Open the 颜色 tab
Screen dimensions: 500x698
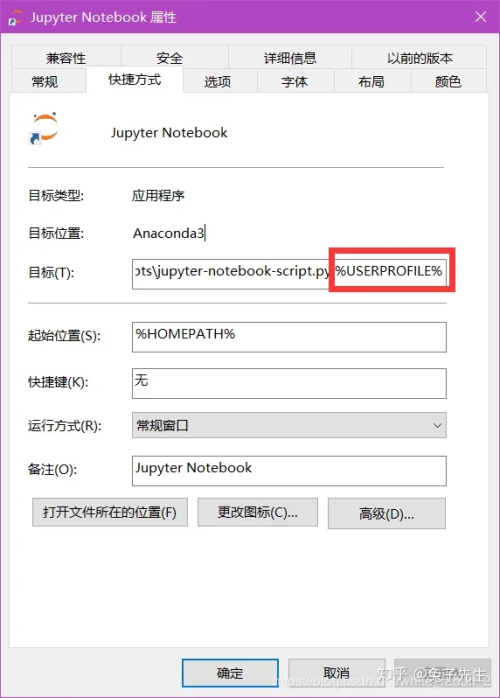pyautogui.click(x=448, y=81)
